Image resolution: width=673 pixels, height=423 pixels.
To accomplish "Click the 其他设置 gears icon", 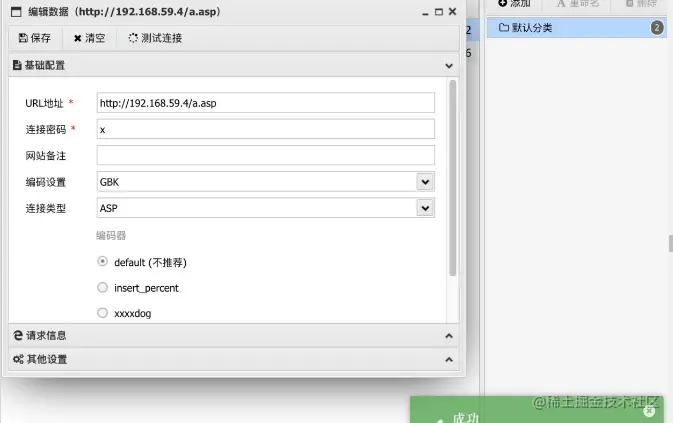I will [18, 359].
